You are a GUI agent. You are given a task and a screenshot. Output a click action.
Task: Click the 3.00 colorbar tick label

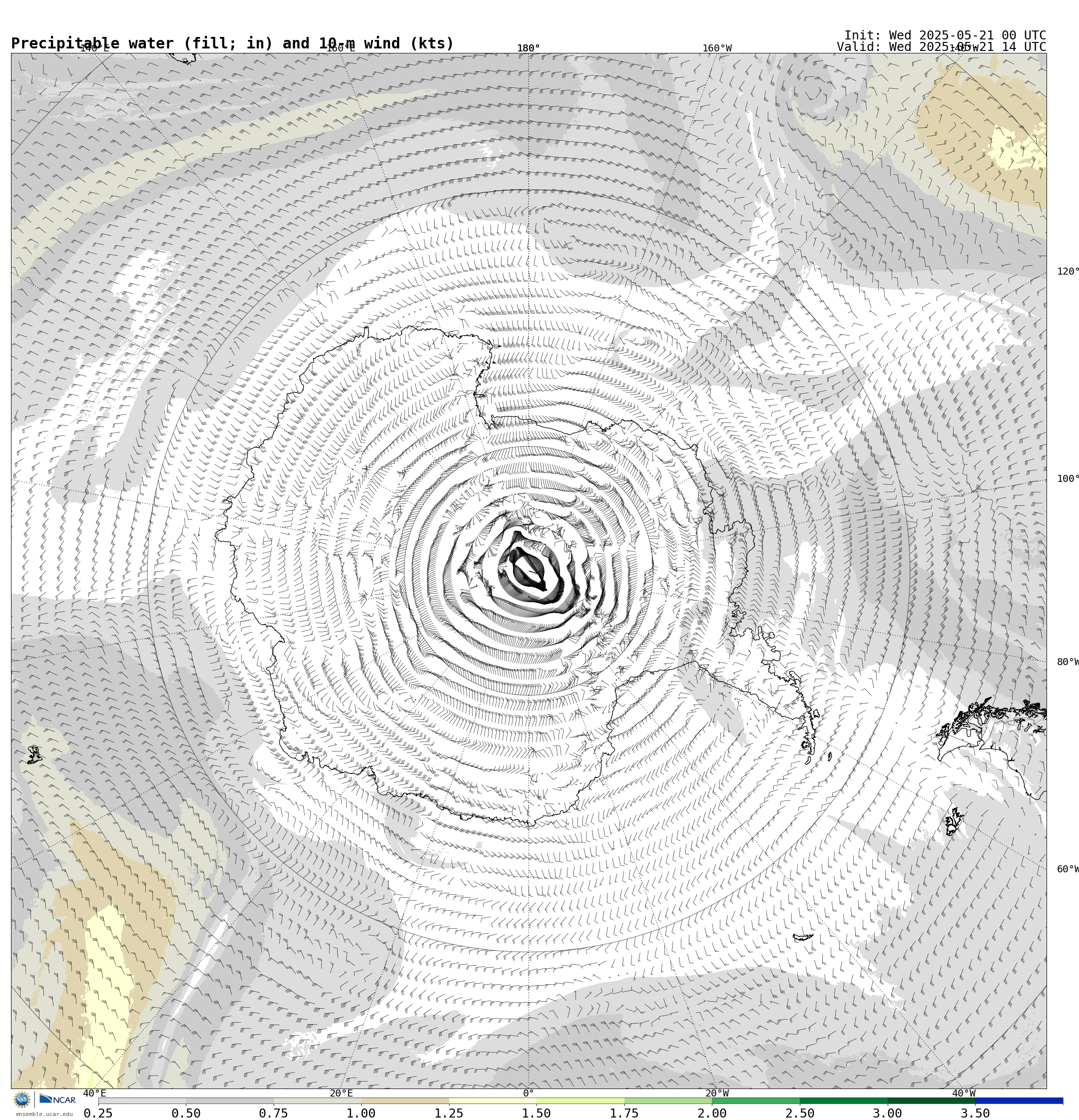(x=888, y=1113)
